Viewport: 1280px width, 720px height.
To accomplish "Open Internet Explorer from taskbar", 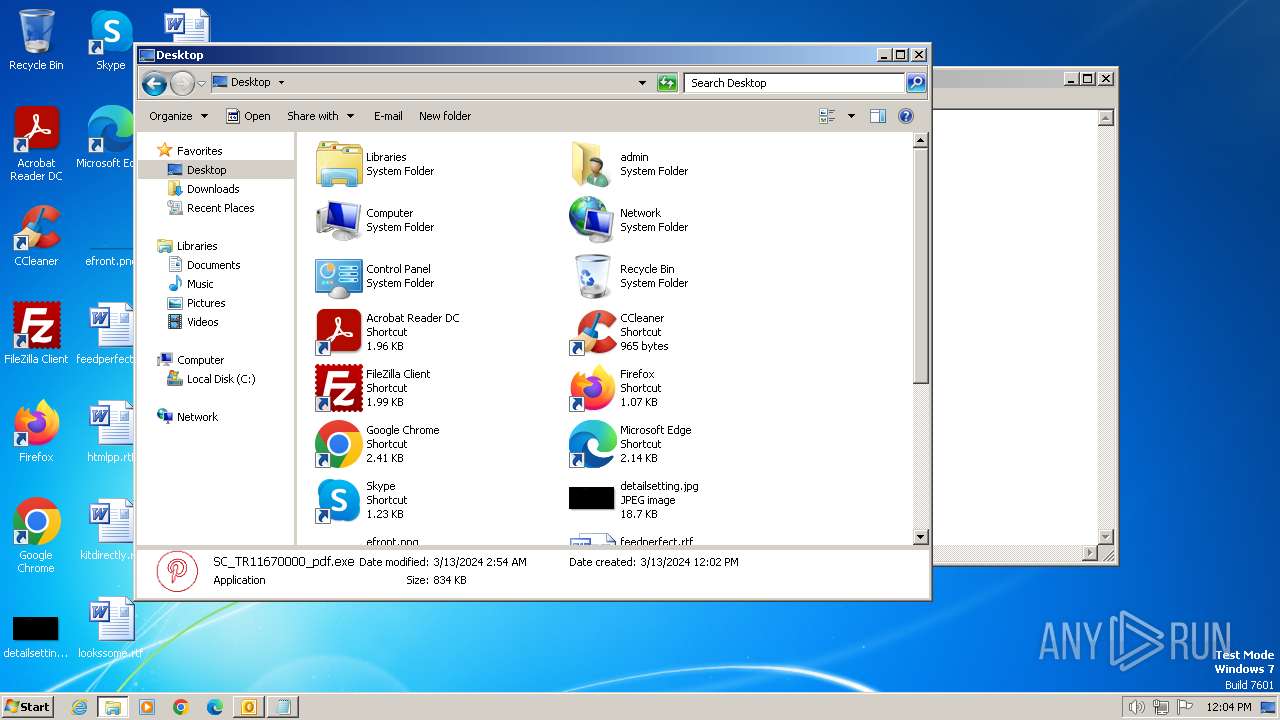I will (79, 707).
